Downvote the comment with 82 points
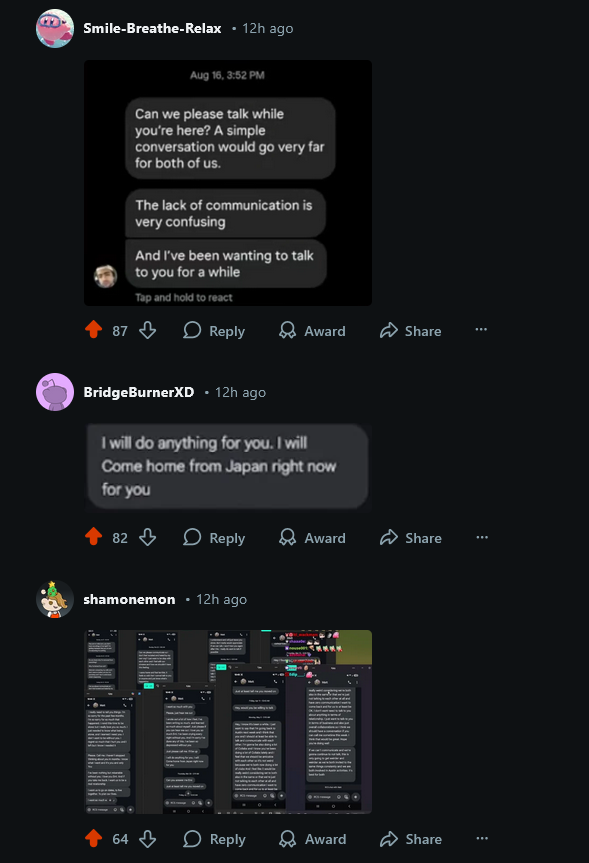Viewport: 589px width, 863px height. pyautogui.click(x=148, y=537)
